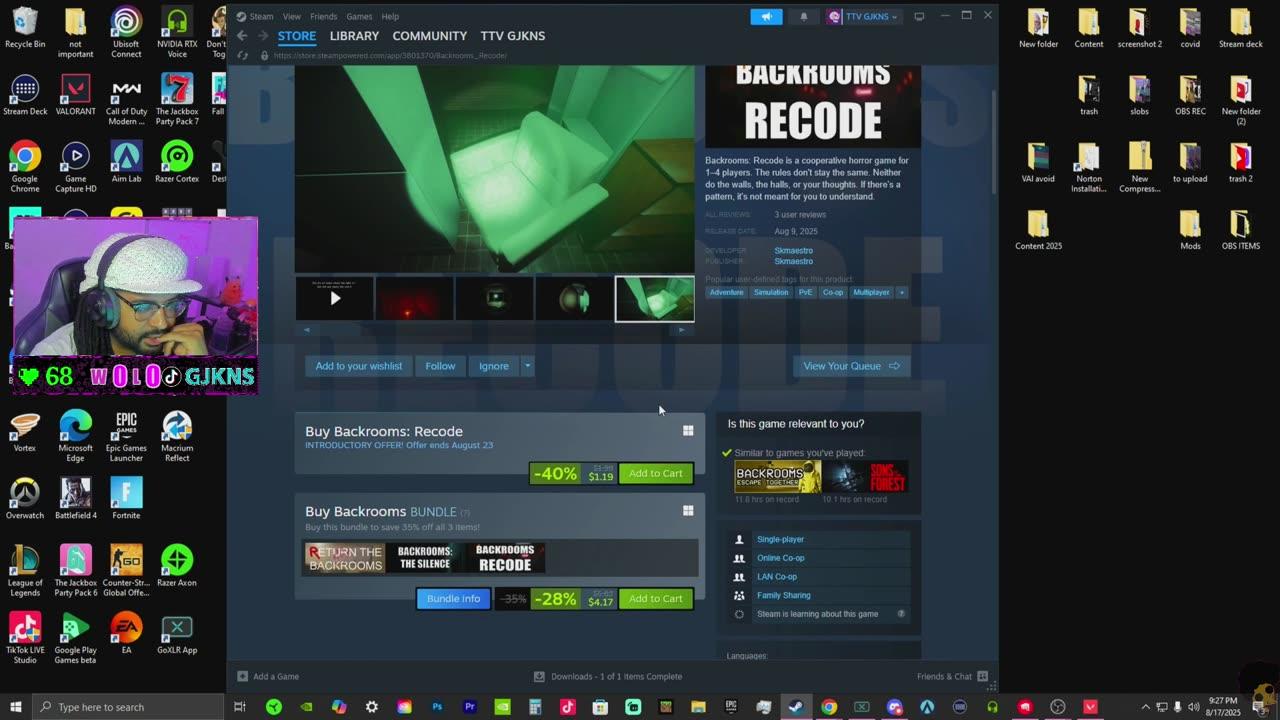Open the dropdown arrow beside Ignore
Screen dimensions: 1280x720
pos(527,366)
